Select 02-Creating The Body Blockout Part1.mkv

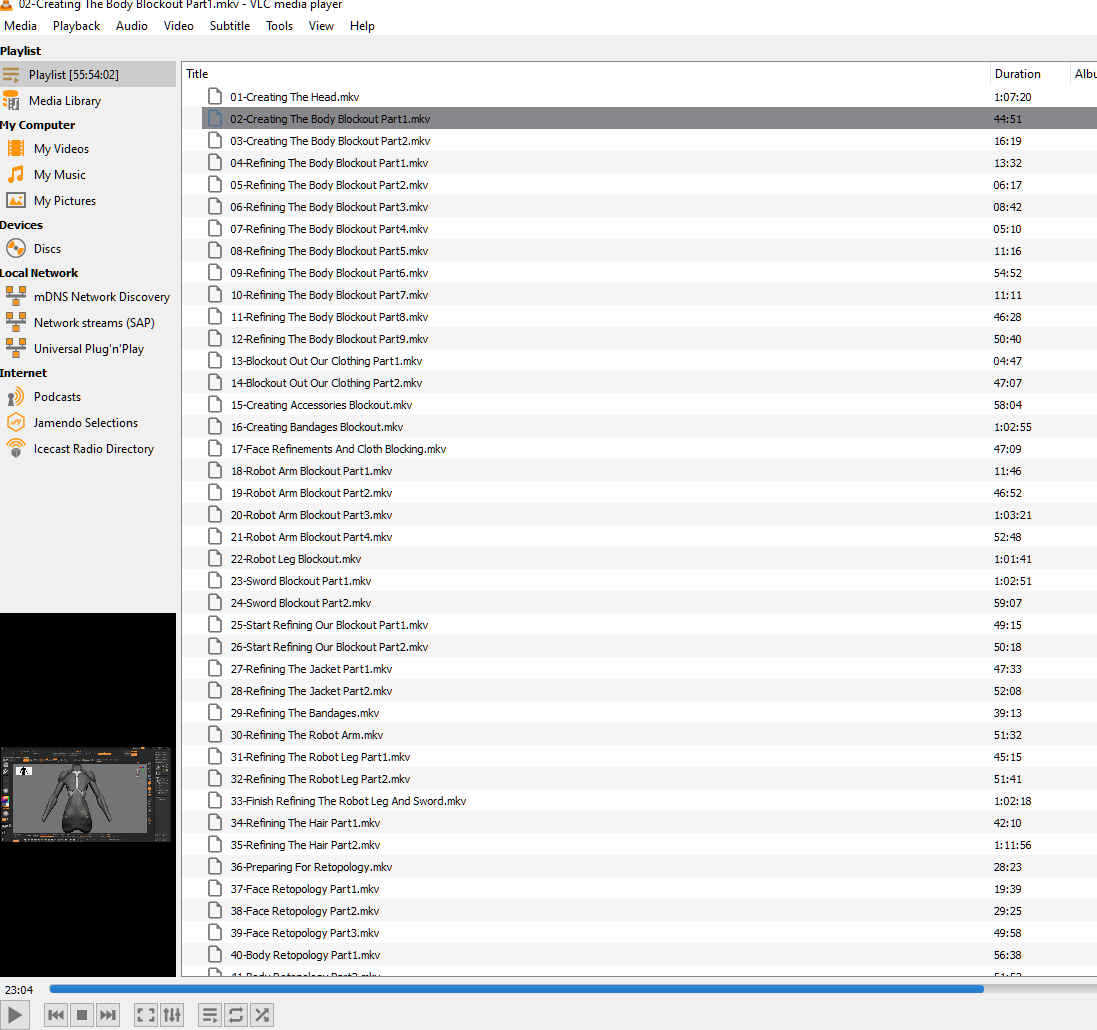(649, 119)
